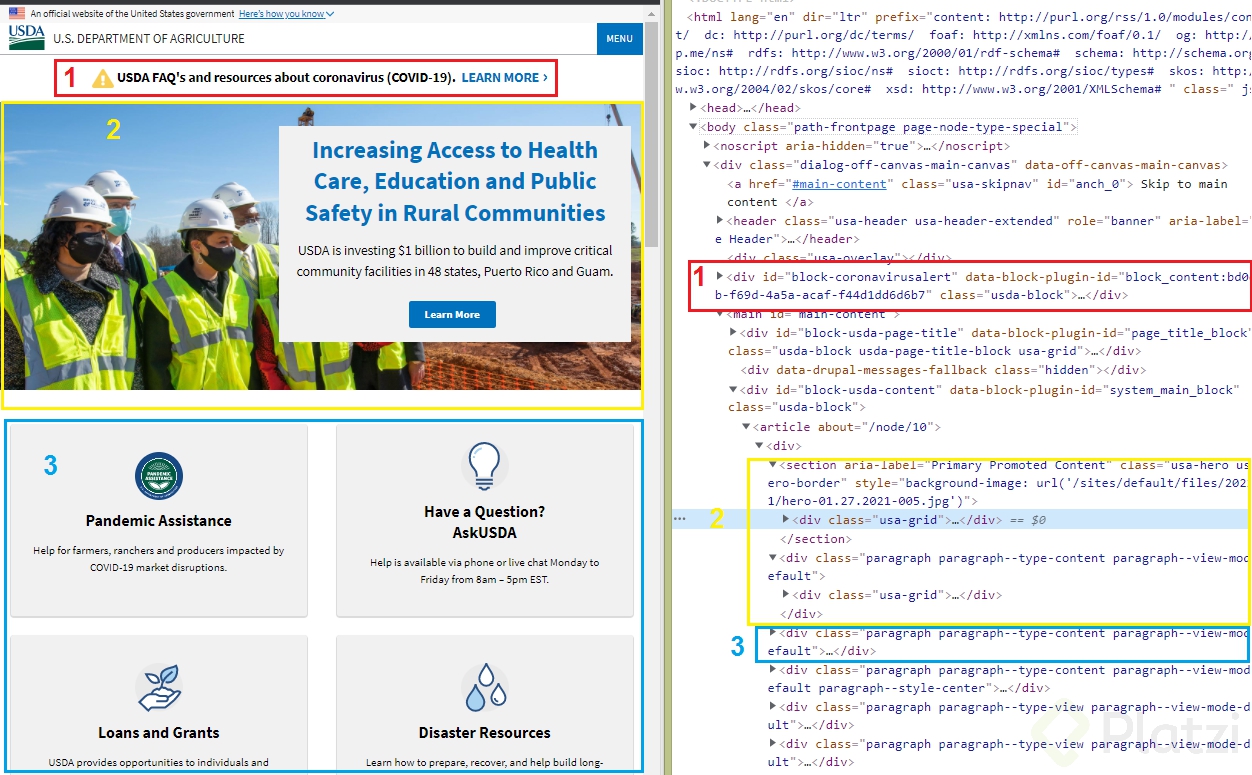
Task: Click the Disaster Resources water drops icon
Action: [x=485, y=688]
